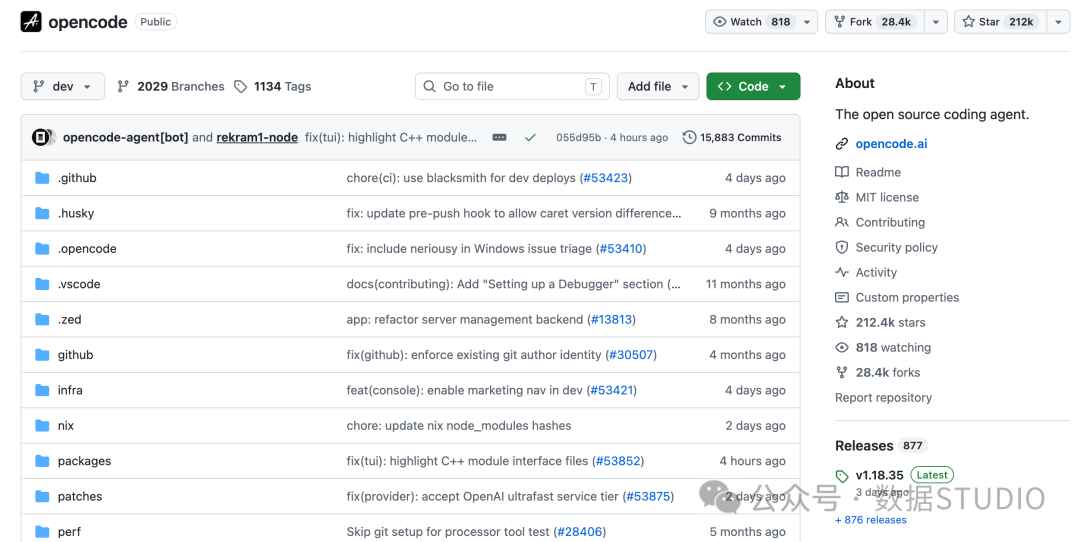This screenshot has height=542, width=1080.
Task: Click the green checkmark commit status icon
Action: click(x=530, y=138)
